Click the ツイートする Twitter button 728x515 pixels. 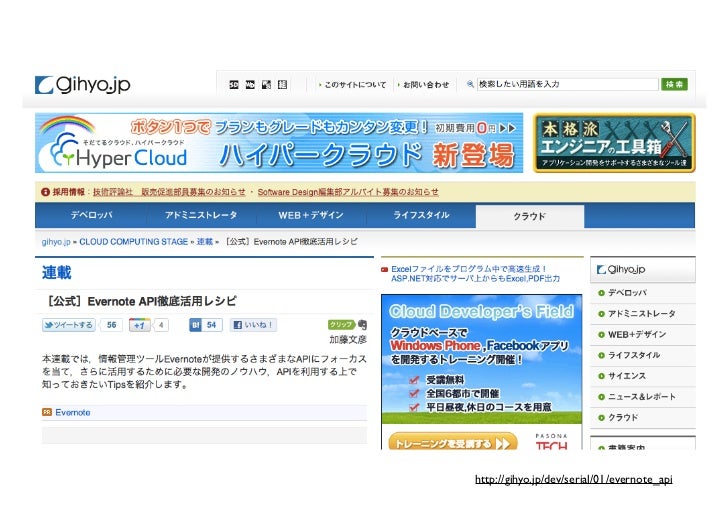point(69,325)
